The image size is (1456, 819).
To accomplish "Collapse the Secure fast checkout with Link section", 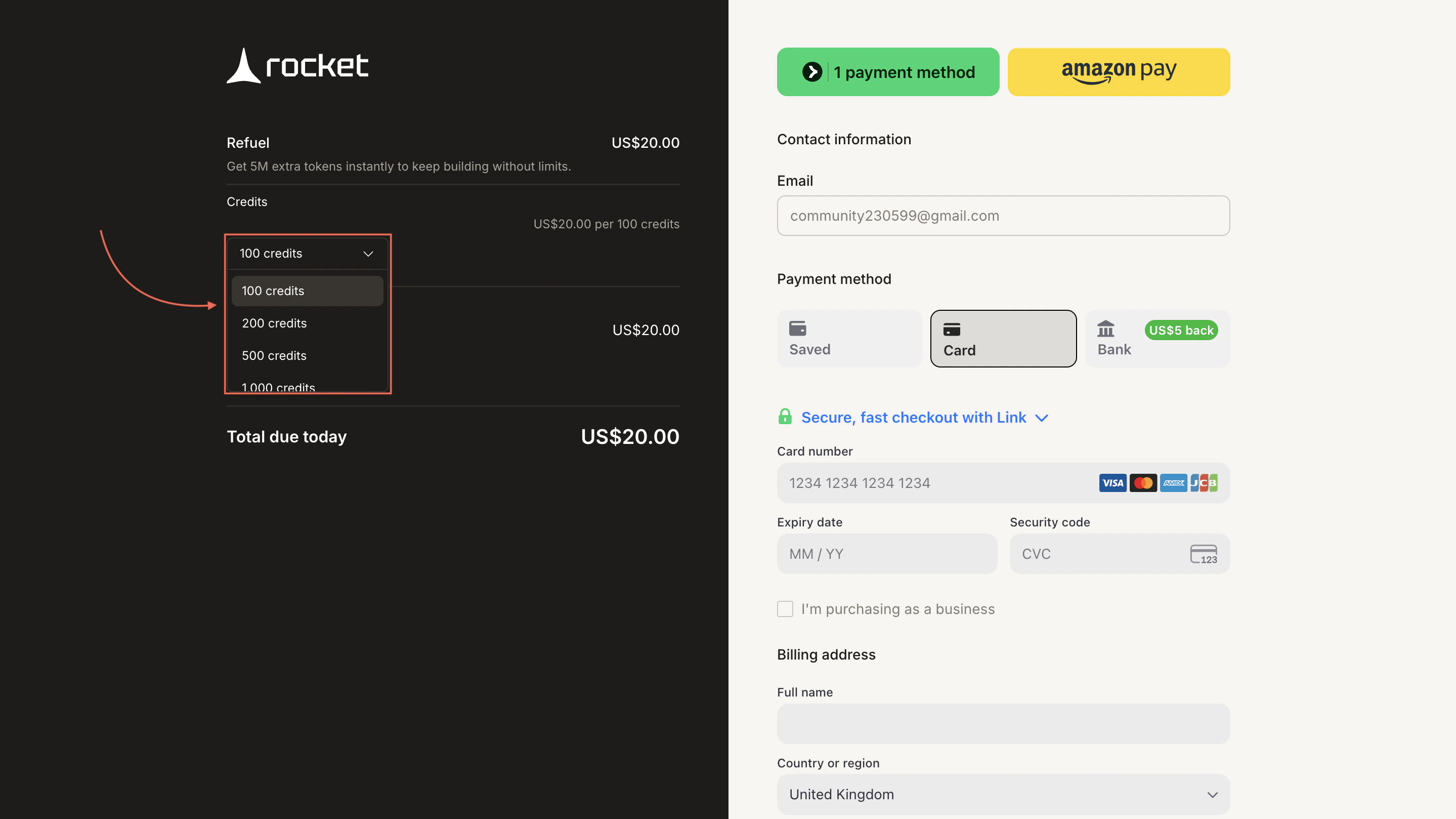I will coord(1042,418).
